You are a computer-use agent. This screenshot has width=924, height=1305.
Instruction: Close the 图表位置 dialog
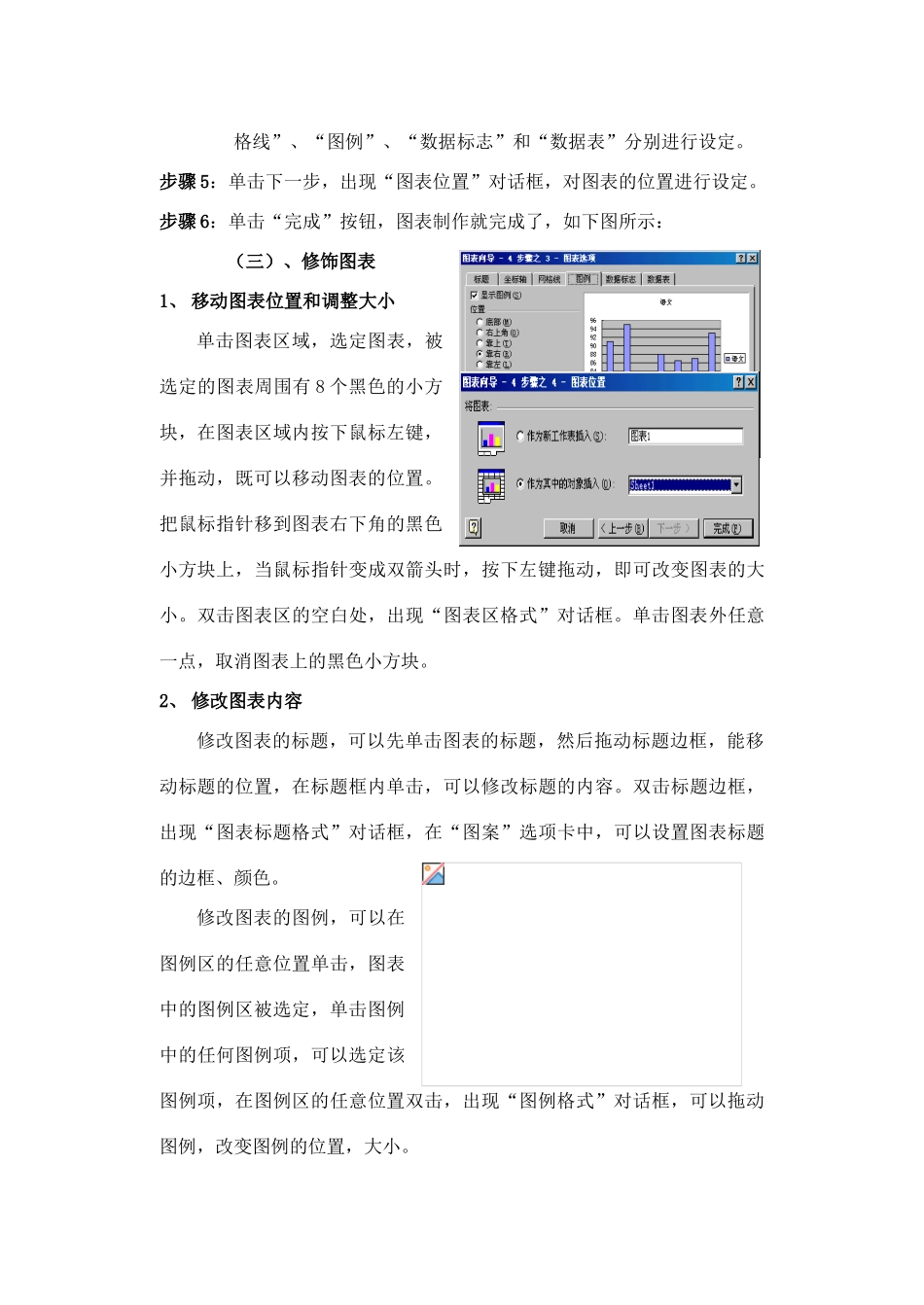751,382
